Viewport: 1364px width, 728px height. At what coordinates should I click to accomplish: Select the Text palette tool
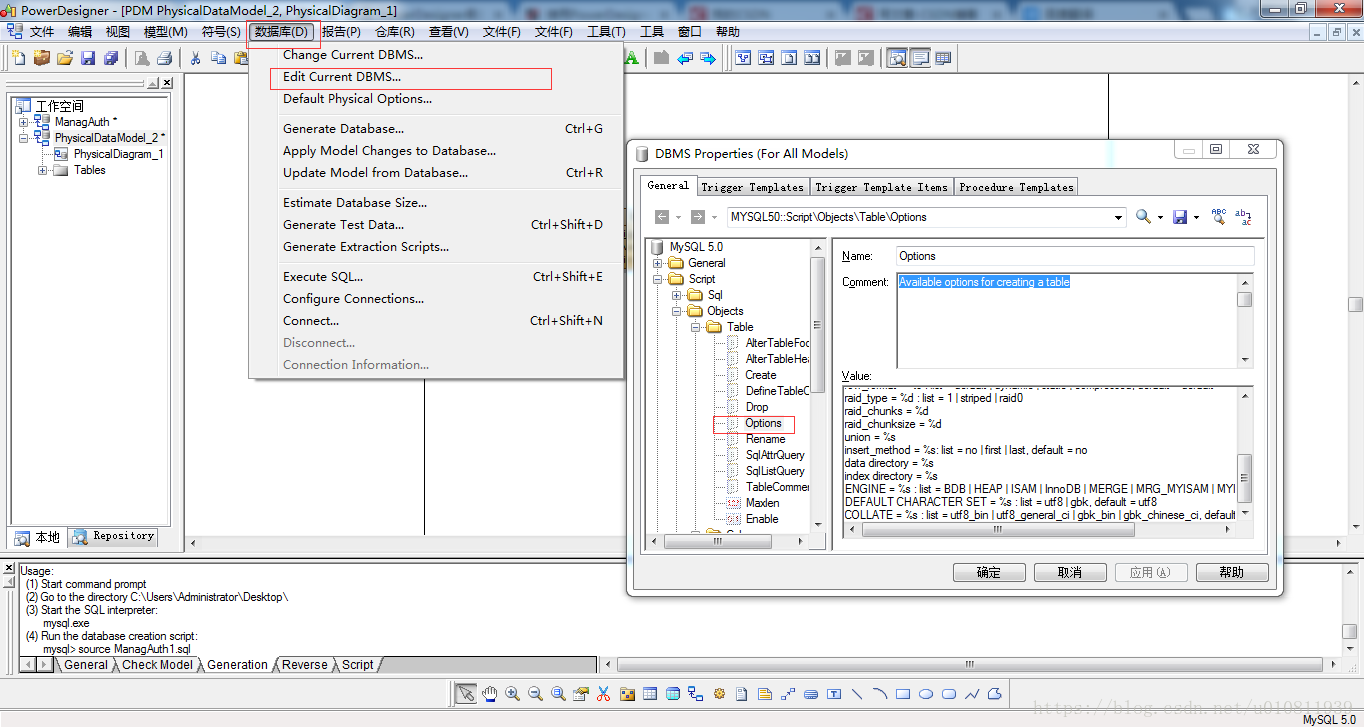click(834, 693)
